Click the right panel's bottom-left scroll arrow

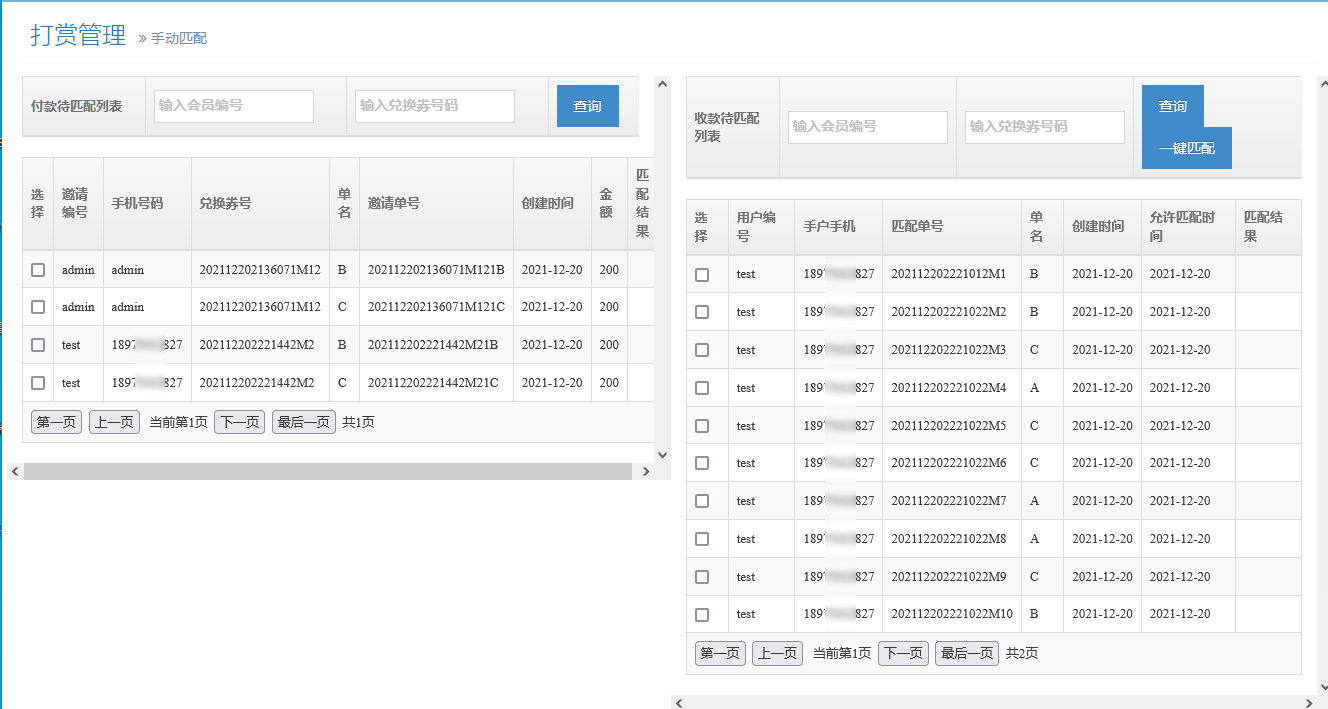pyautogui.click(x=680, y=703)
